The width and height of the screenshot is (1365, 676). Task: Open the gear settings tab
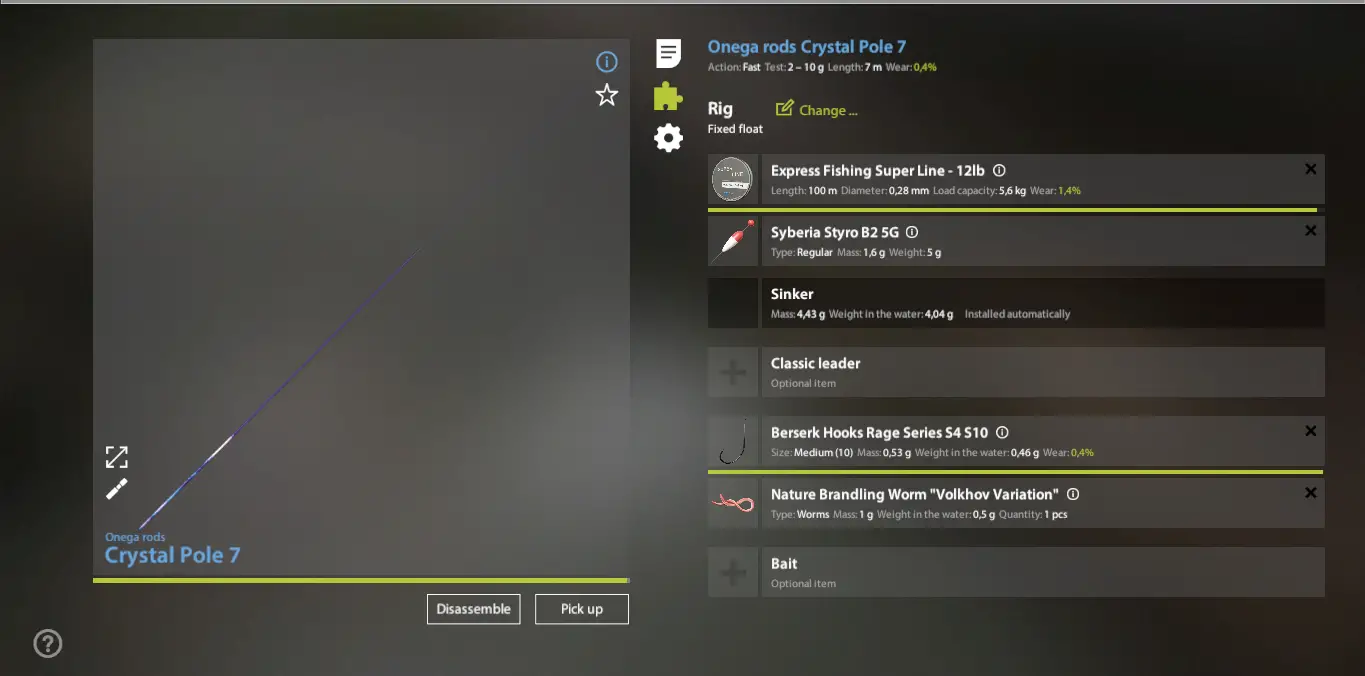tap(668, 138)
